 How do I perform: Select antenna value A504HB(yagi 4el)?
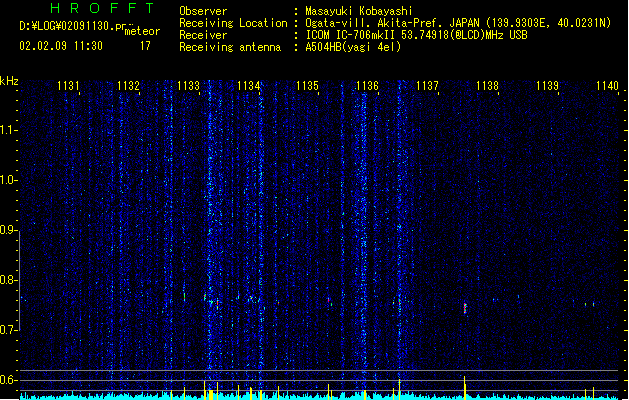pos(353,47)
